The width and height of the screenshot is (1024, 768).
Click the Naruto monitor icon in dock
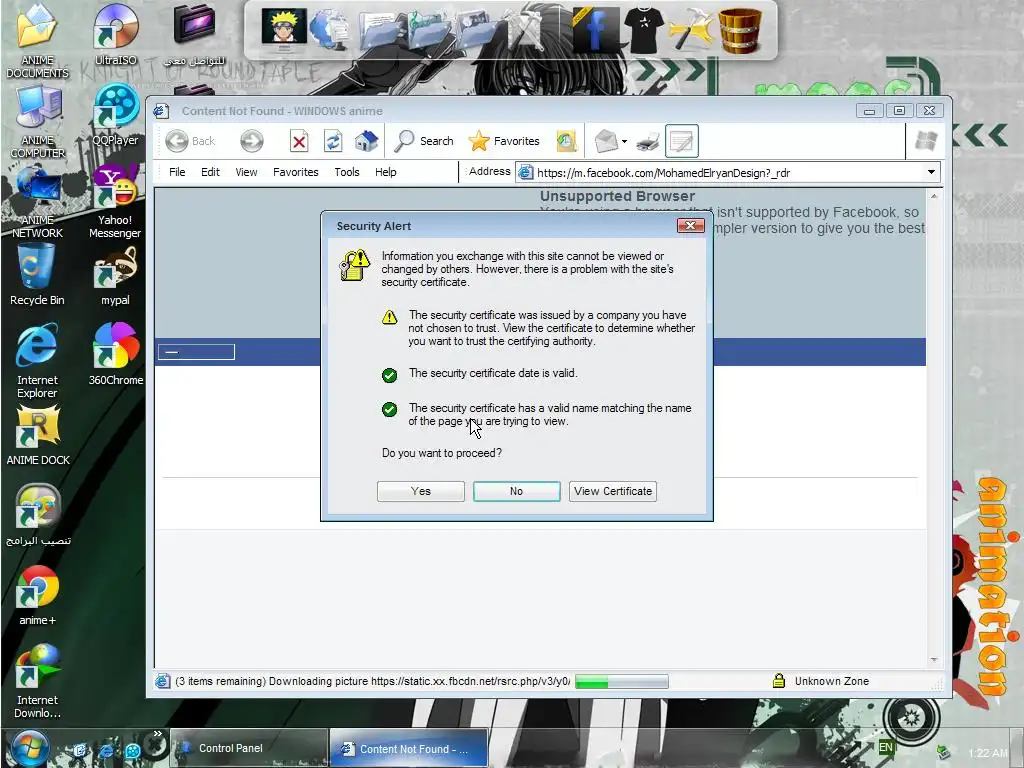pyautogui.click(x=283, y=27)
